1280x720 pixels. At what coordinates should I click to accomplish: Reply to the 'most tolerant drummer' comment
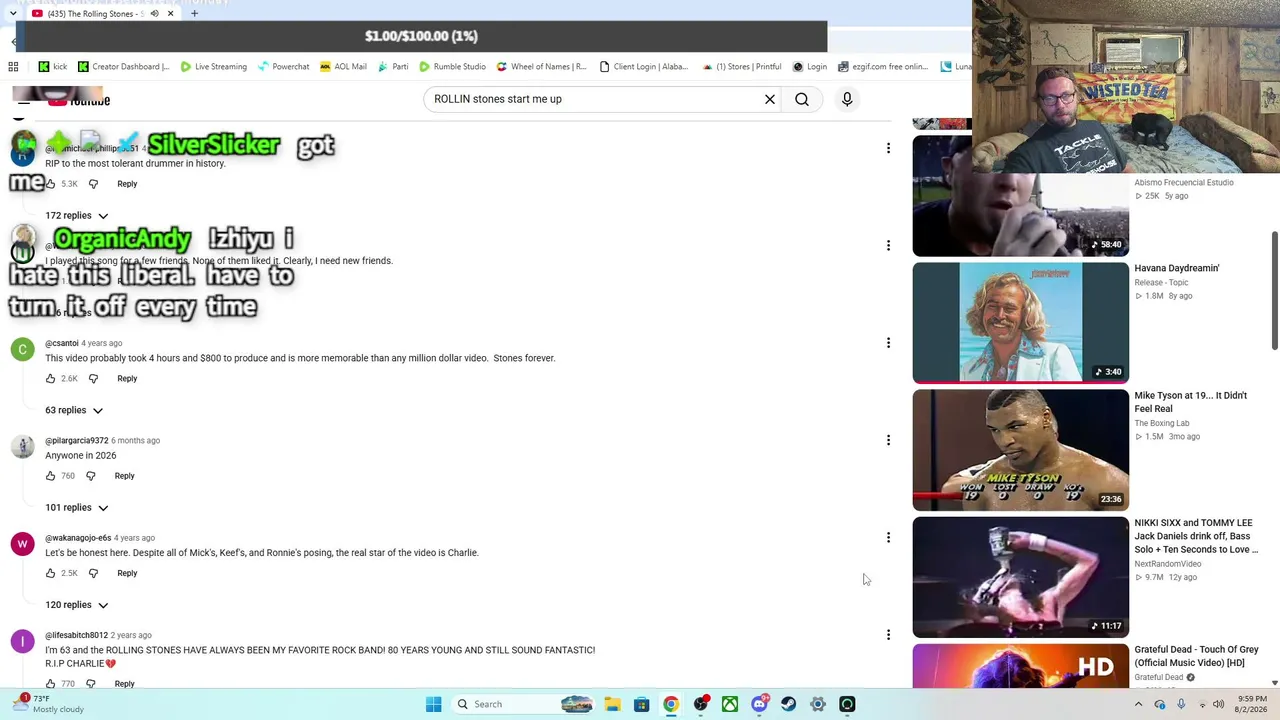click(x=127, y=184)
